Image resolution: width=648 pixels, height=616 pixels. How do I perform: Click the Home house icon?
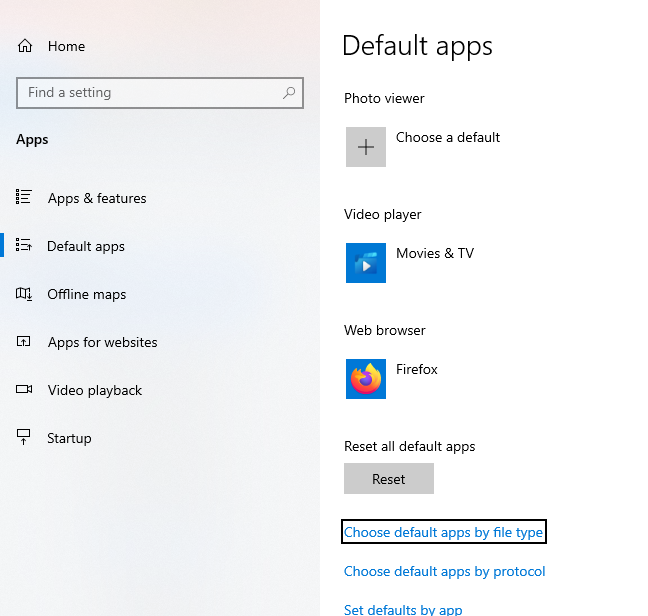25,46
